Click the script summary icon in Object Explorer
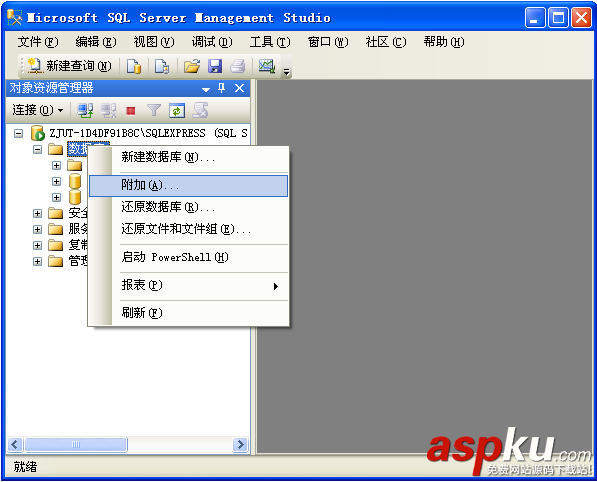 [x=200, y=110]
